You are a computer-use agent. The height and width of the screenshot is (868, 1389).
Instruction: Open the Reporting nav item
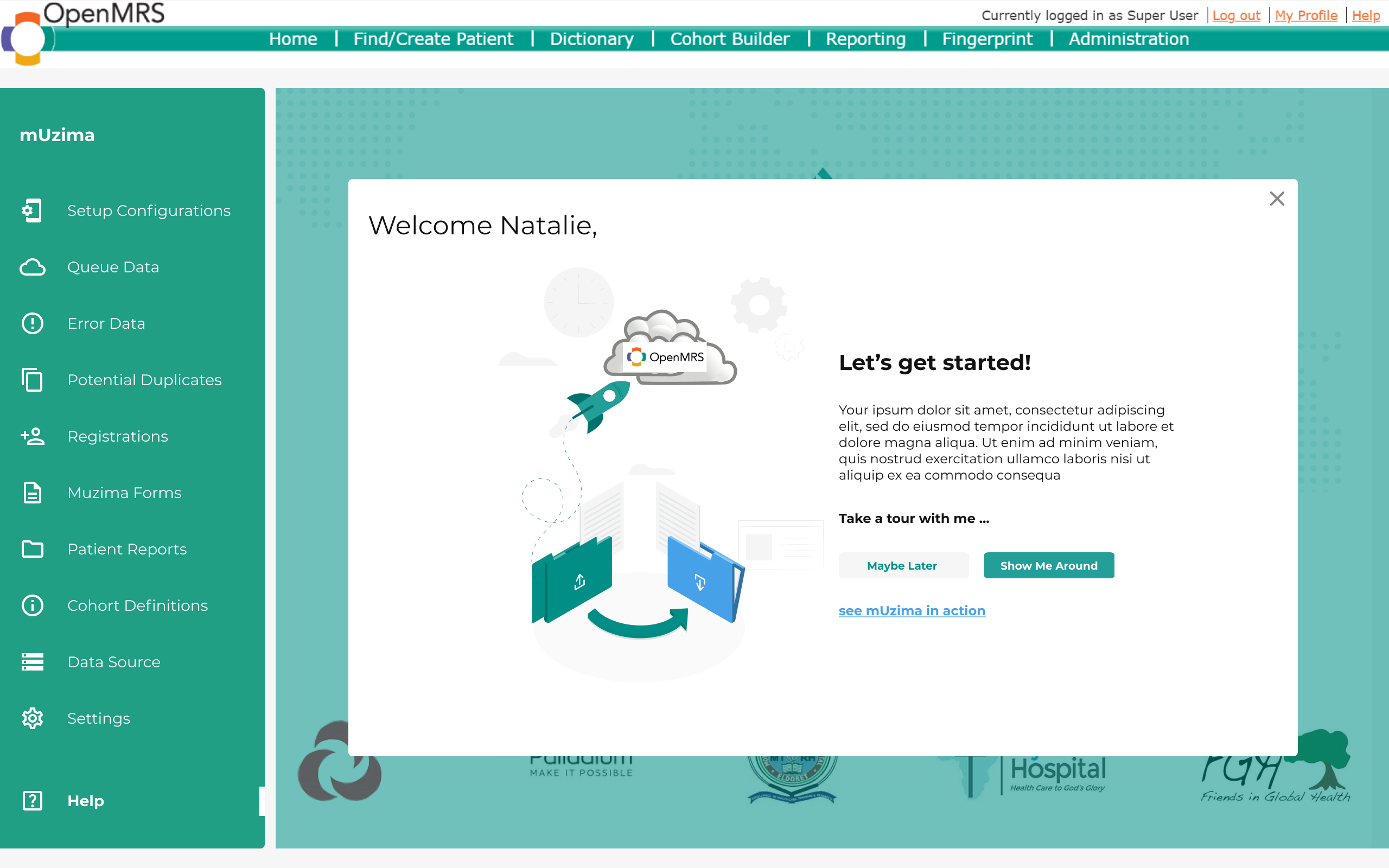coord(865,39)
